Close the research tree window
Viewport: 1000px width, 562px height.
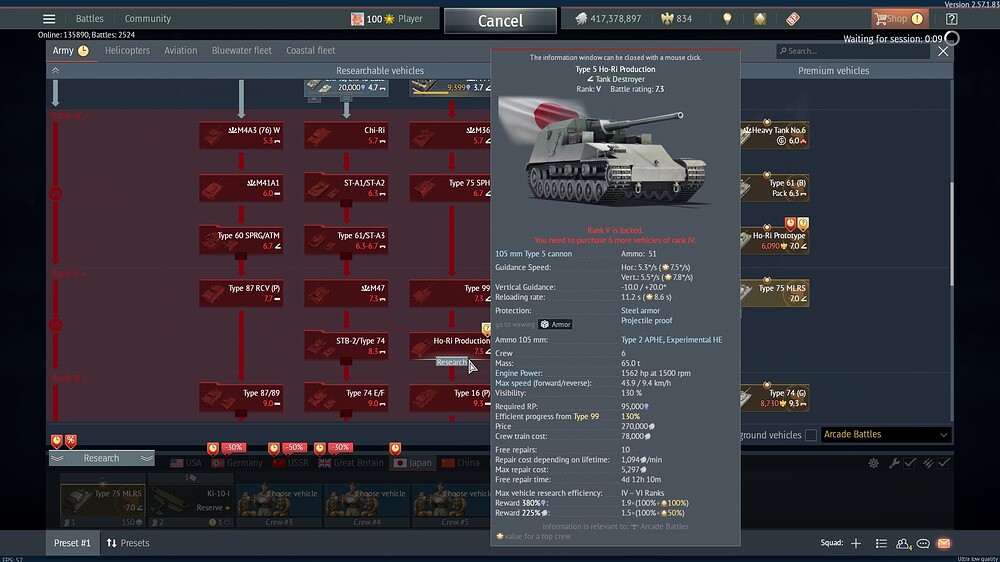click(943, 51)
